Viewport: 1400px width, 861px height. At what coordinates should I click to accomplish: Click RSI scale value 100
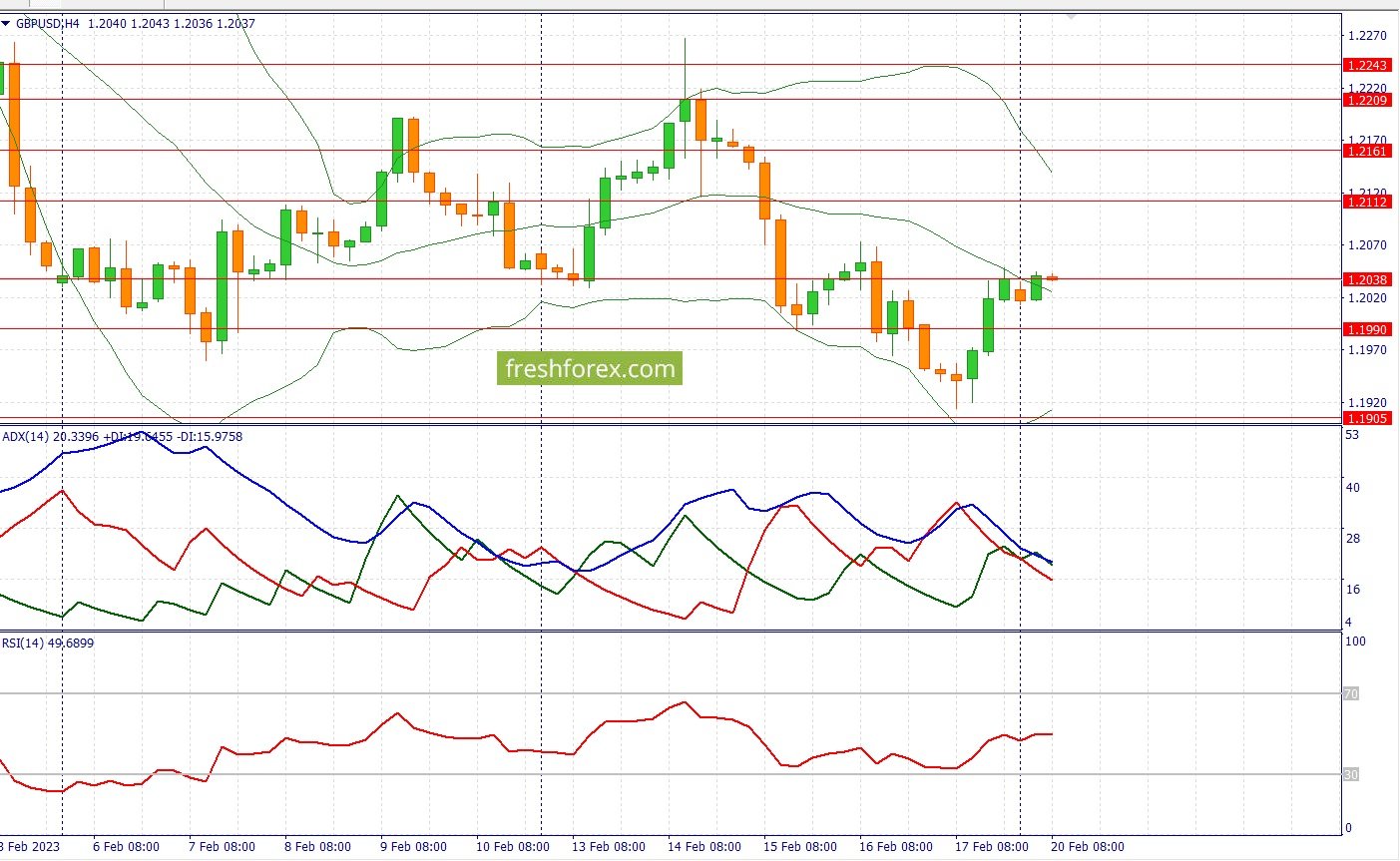pos(1355,642)
